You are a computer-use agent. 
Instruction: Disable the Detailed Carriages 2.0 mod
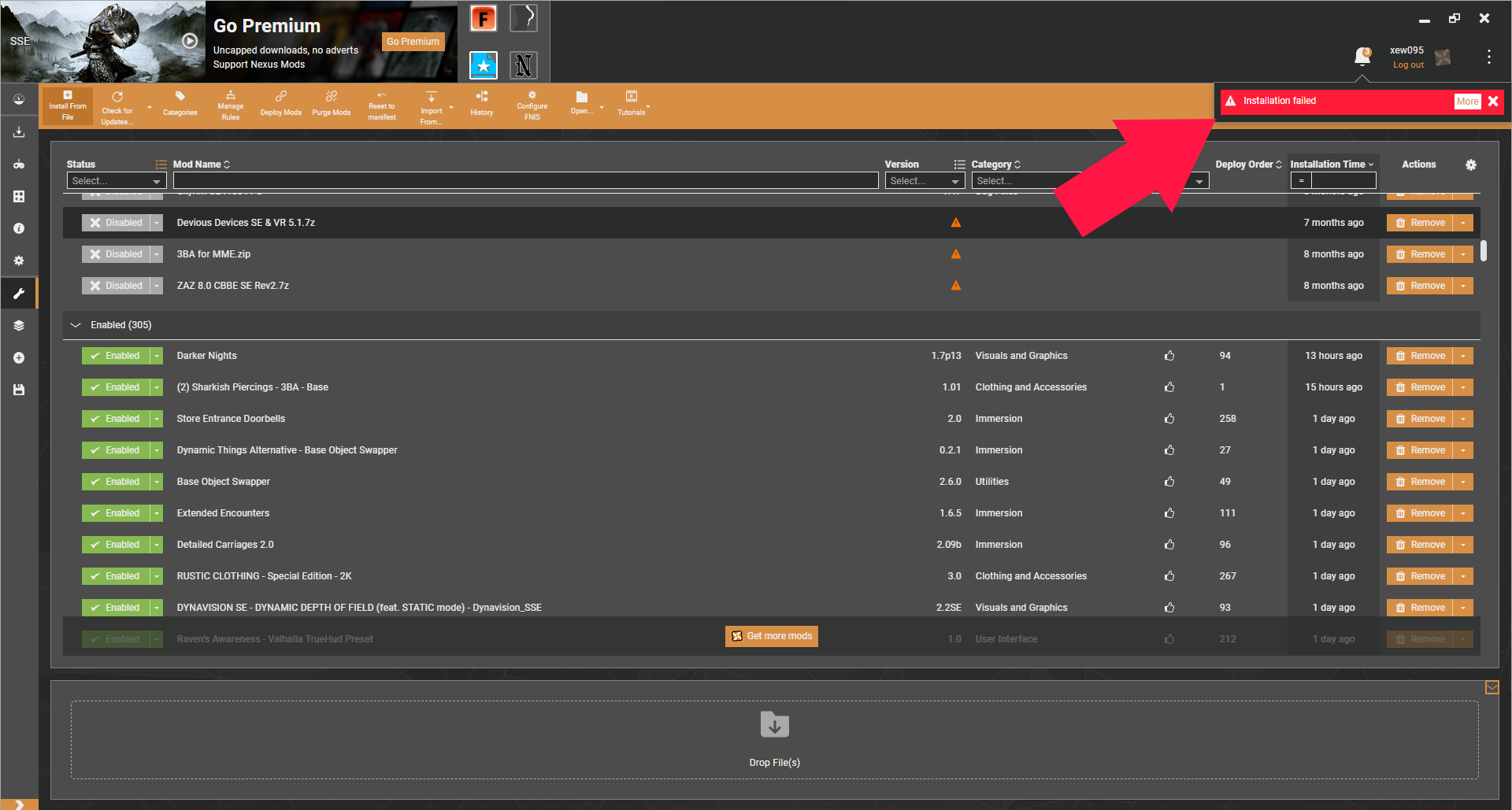tap(116, 545)
